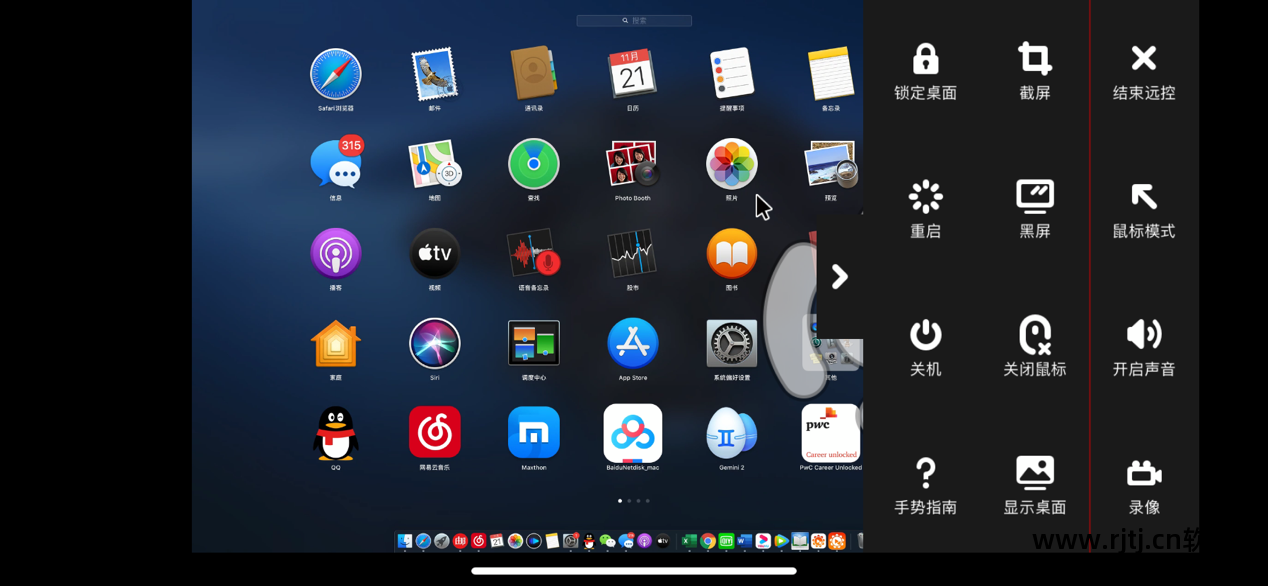The height and width of the screenshot is (586, 1268).
Task: Open the Preview (预览) app
Action: 831,164
